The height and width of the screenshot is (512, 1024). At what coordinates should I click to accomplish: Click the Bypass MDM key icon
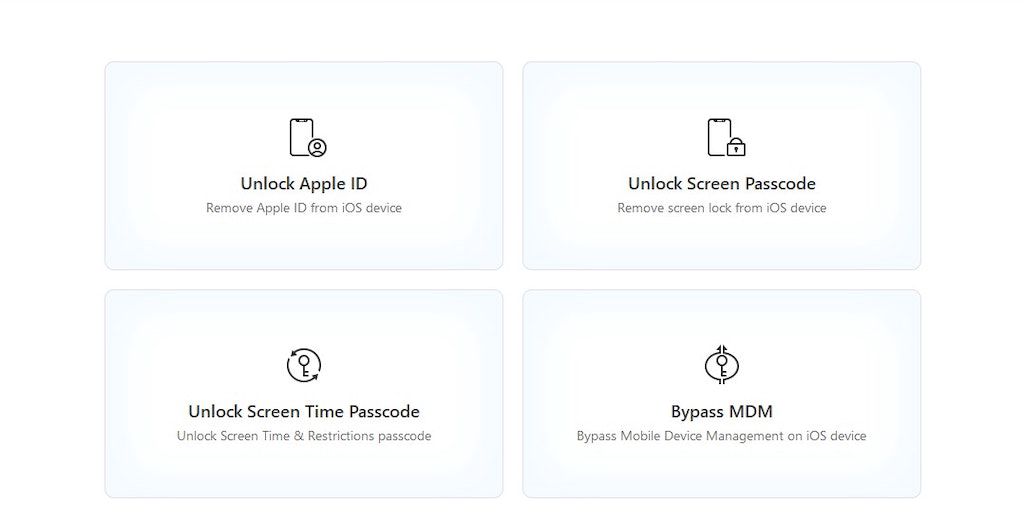721,365
